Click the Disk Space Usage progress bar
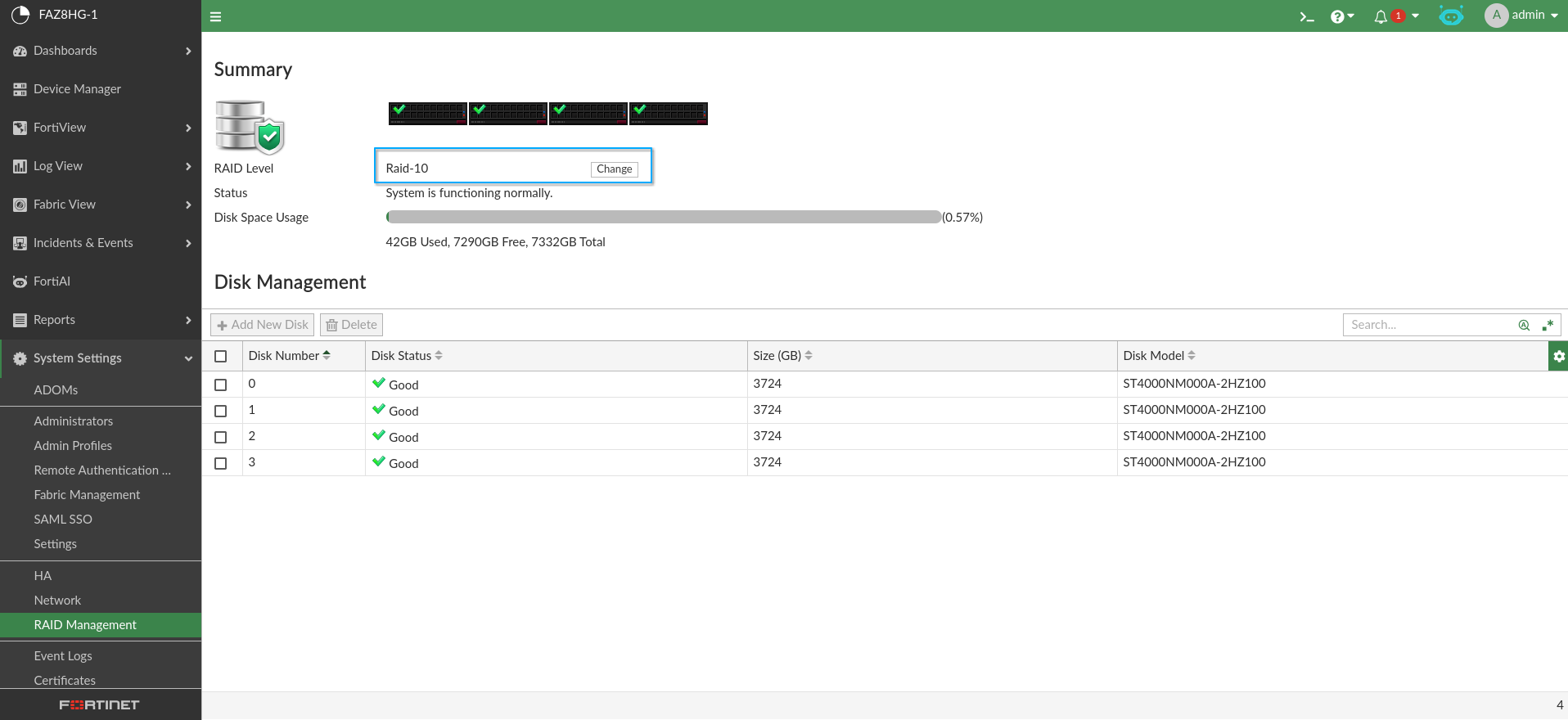This screenshot has width=1568, height=720. [664, 218]
